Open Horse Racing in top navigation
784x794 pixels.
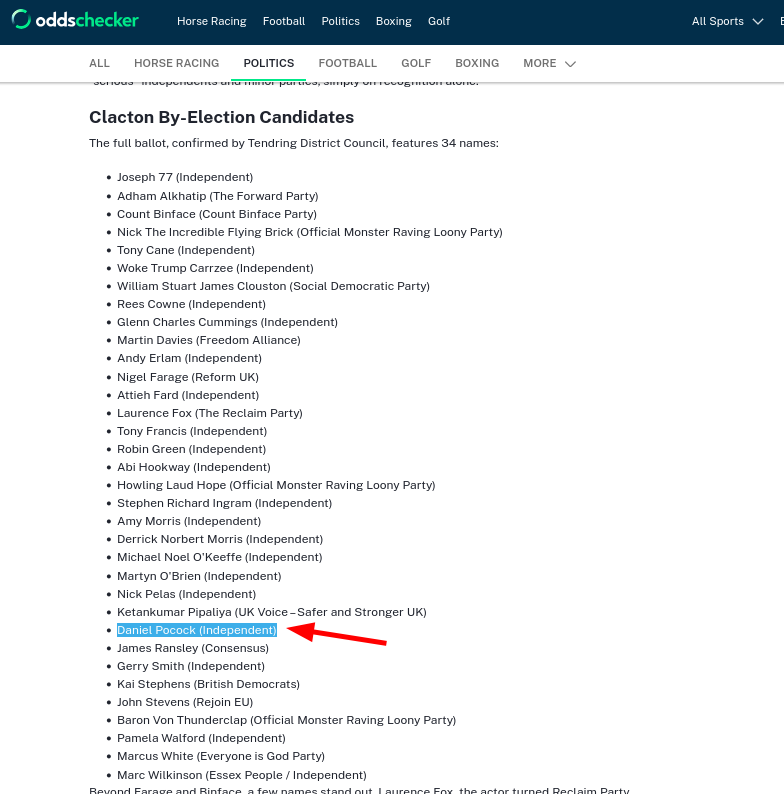click(212, 21)
